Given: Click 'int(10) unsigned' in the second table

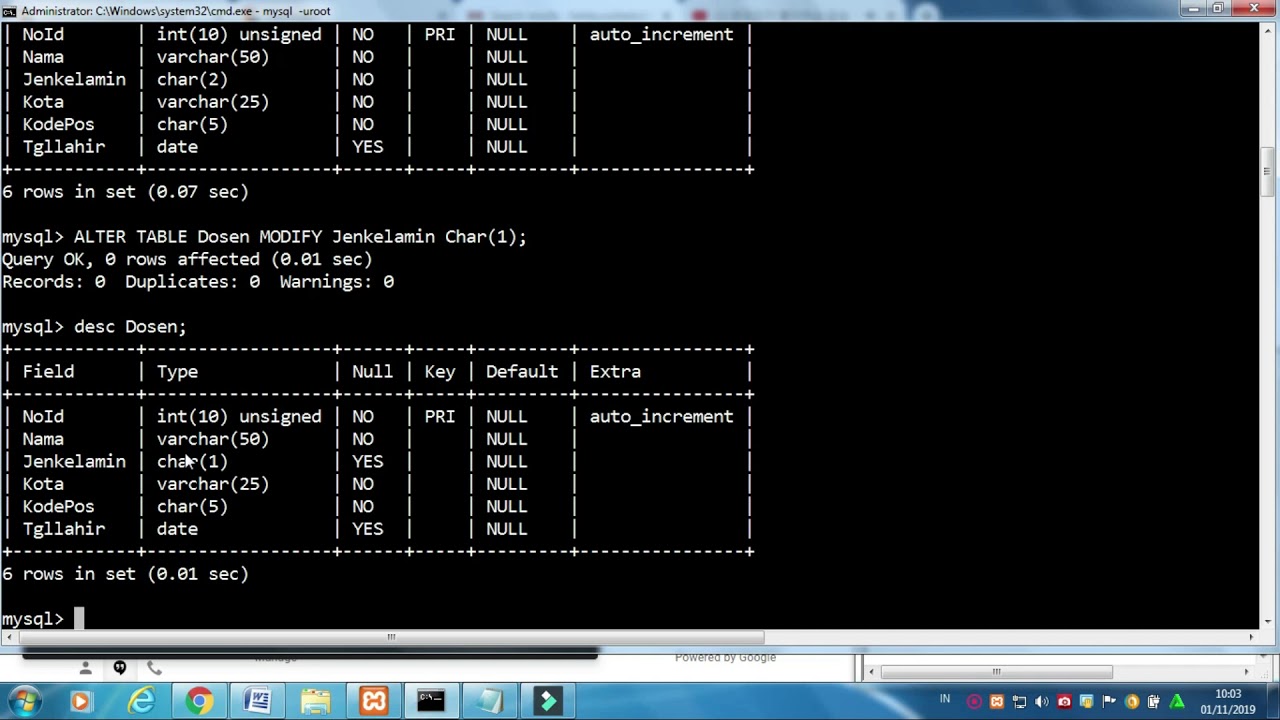Looking at the screenshot, I should coord(239,417).
